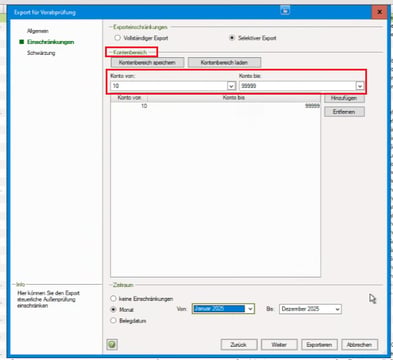Click the Exportieren button
The height and width of the screenshot is (360, 393).
[319, 344]
